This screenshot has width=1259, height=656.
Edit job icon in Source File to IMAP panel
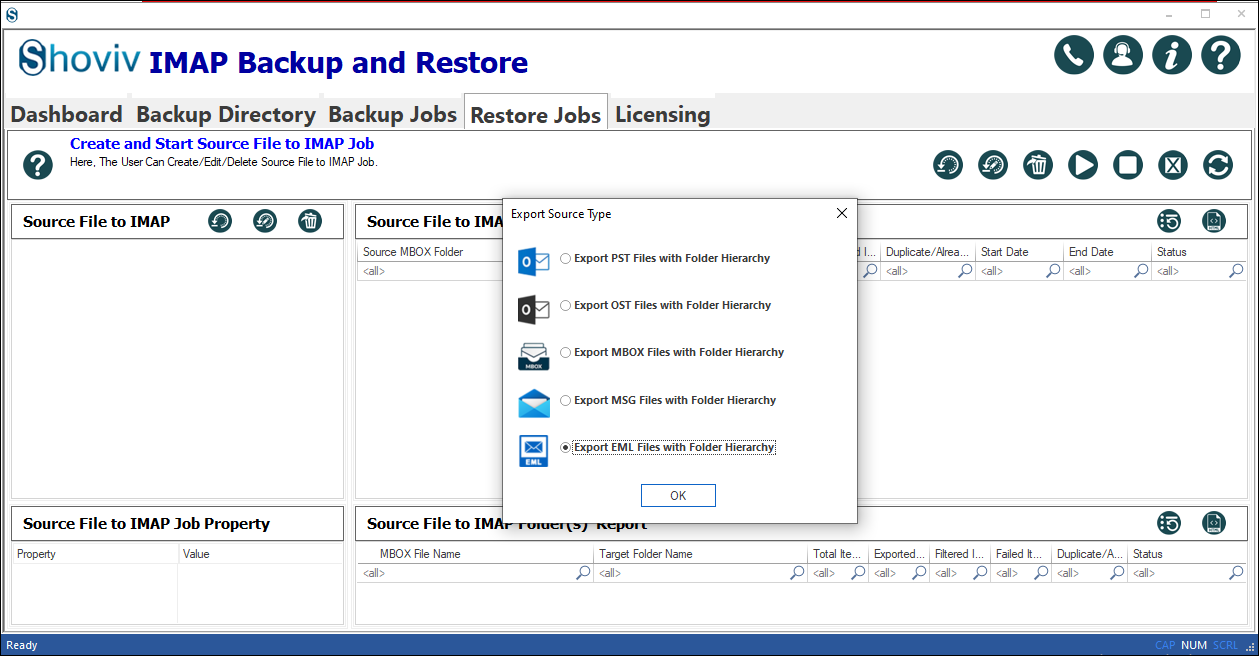(x=265, y=221)
